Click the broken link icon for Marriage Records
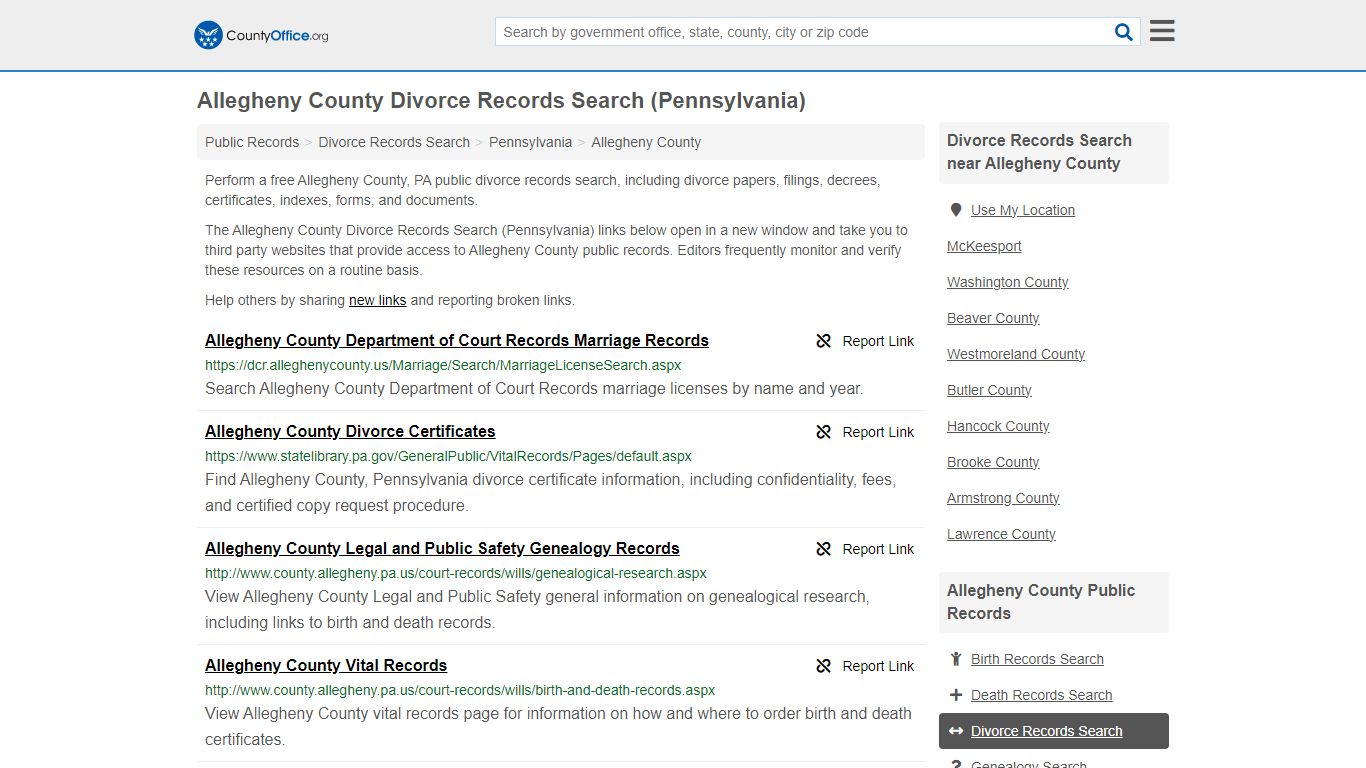 (824, 341)
